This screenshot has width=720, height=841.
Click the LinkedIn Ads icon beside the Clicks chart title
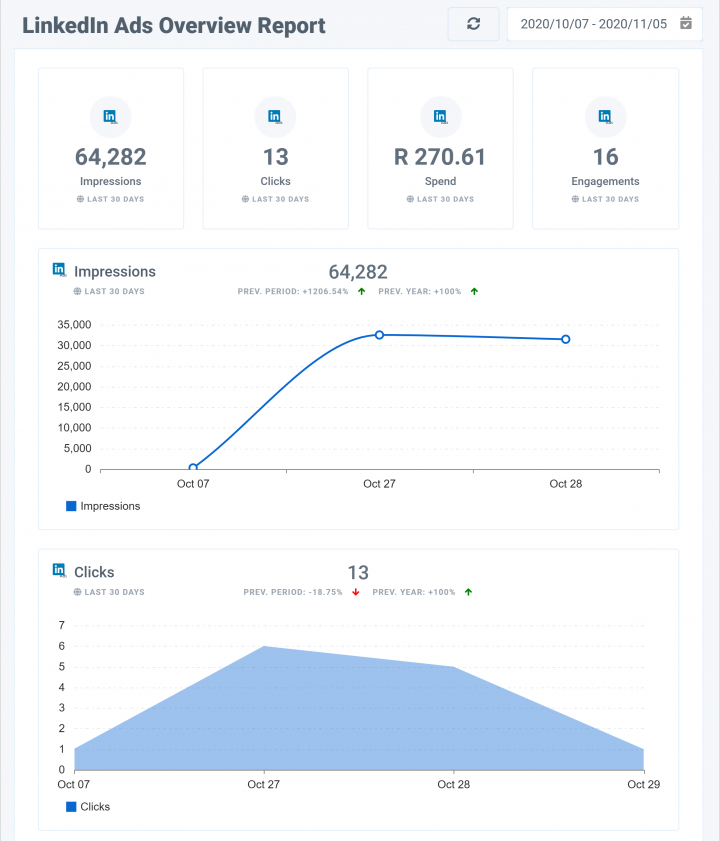coord(59,570)
